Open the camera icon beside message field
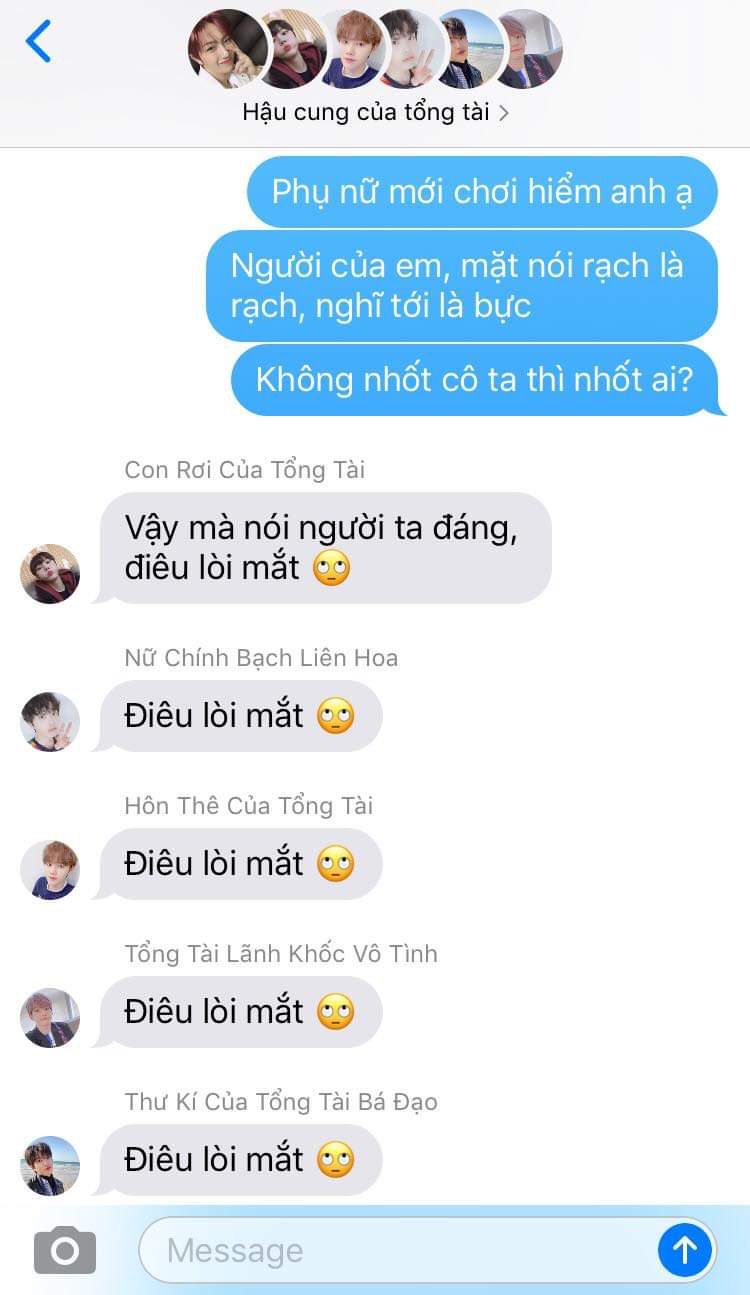 [65, 1250]
